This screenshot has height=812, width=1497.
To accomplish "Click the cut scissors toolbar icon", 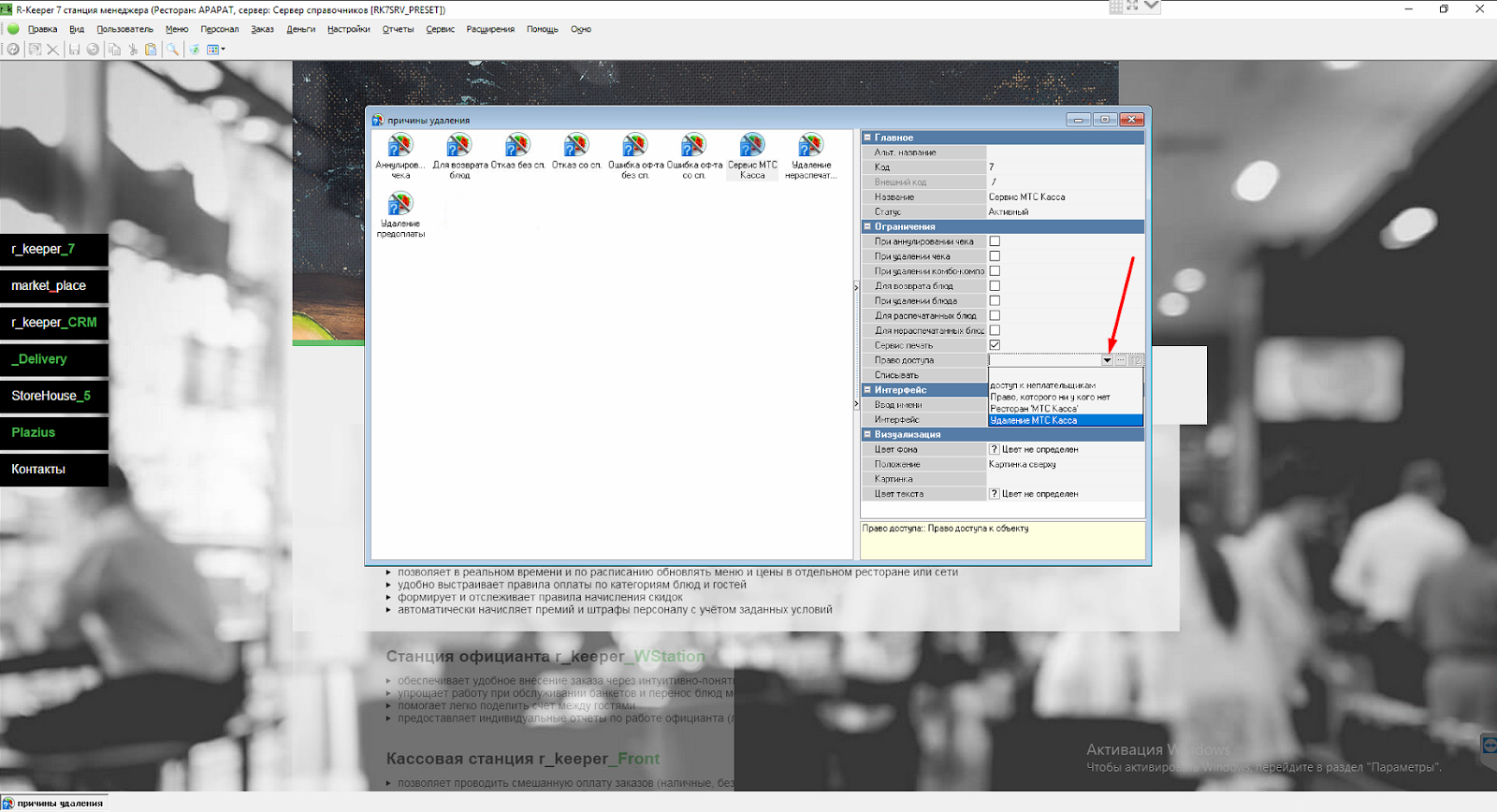I will [x=133, y=50].
